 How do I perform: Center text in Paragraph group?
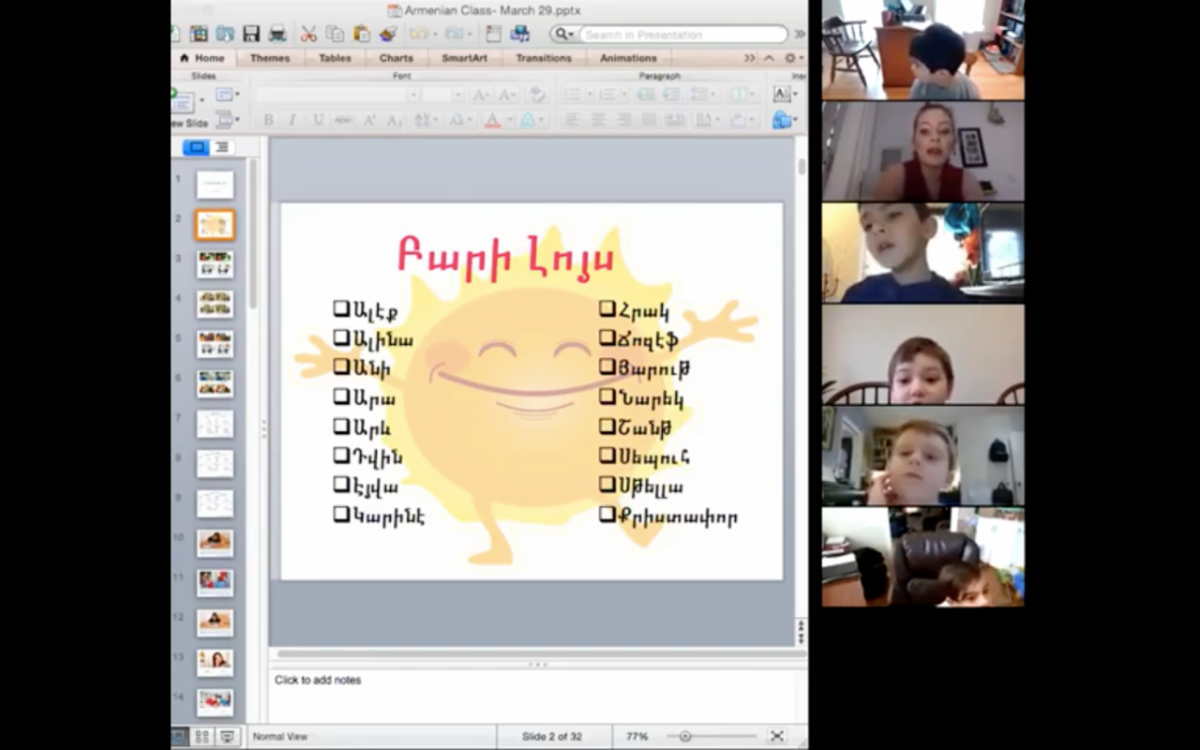598,120
